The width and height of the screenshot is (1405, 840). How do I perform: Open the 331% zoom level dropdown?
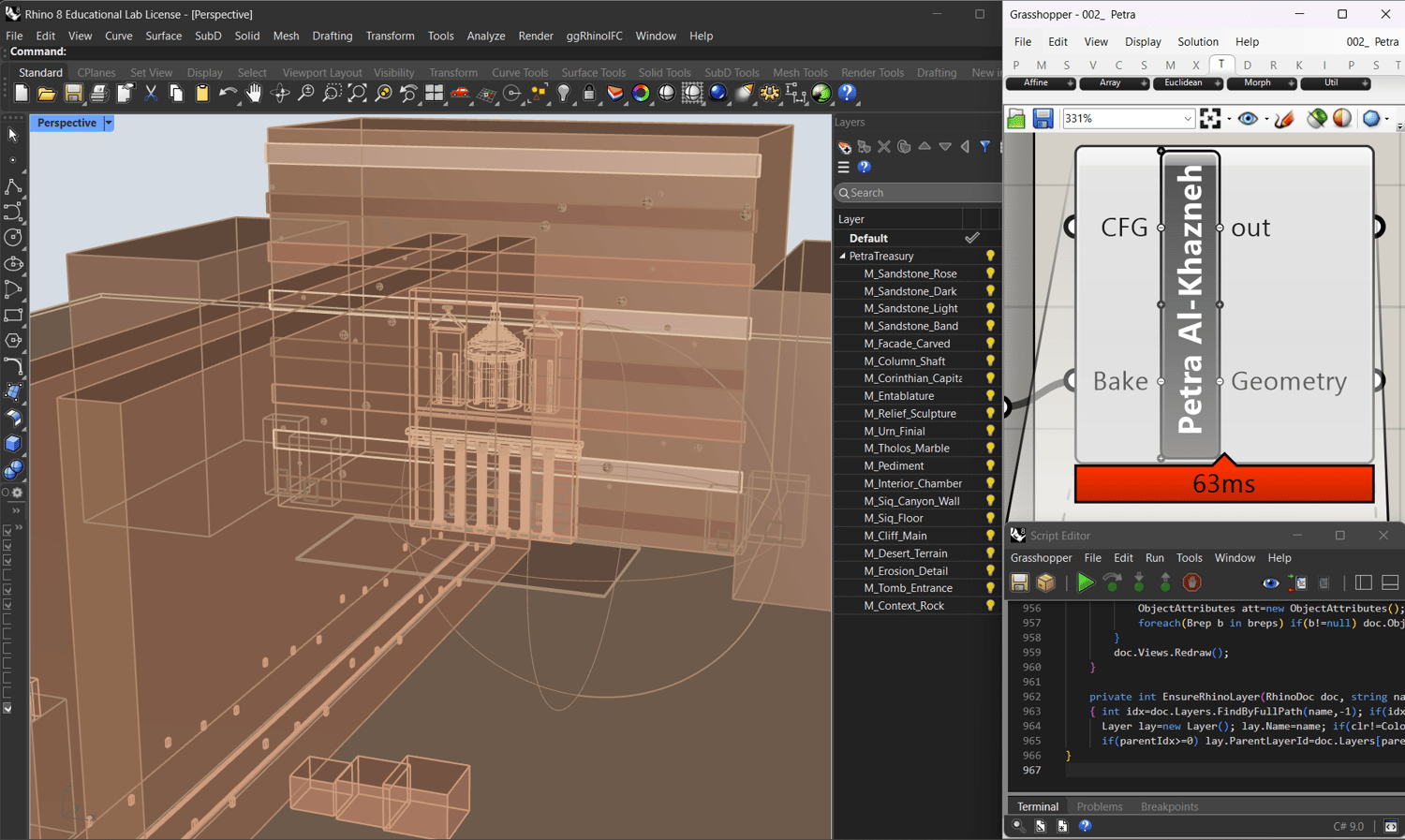(x=1188, y=119)
